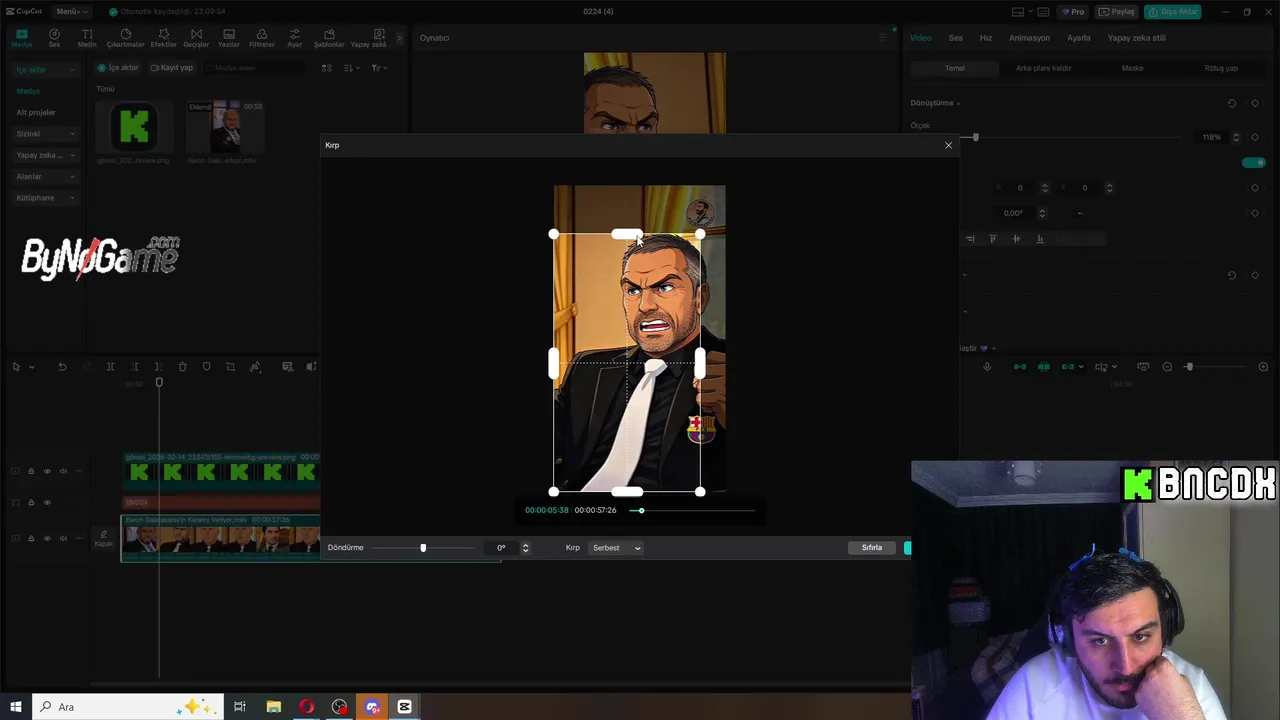Click the rotation 0° value field
The width and height of the screenshot is (1280, 720).
pyautogui.click(x=502, y=548)
